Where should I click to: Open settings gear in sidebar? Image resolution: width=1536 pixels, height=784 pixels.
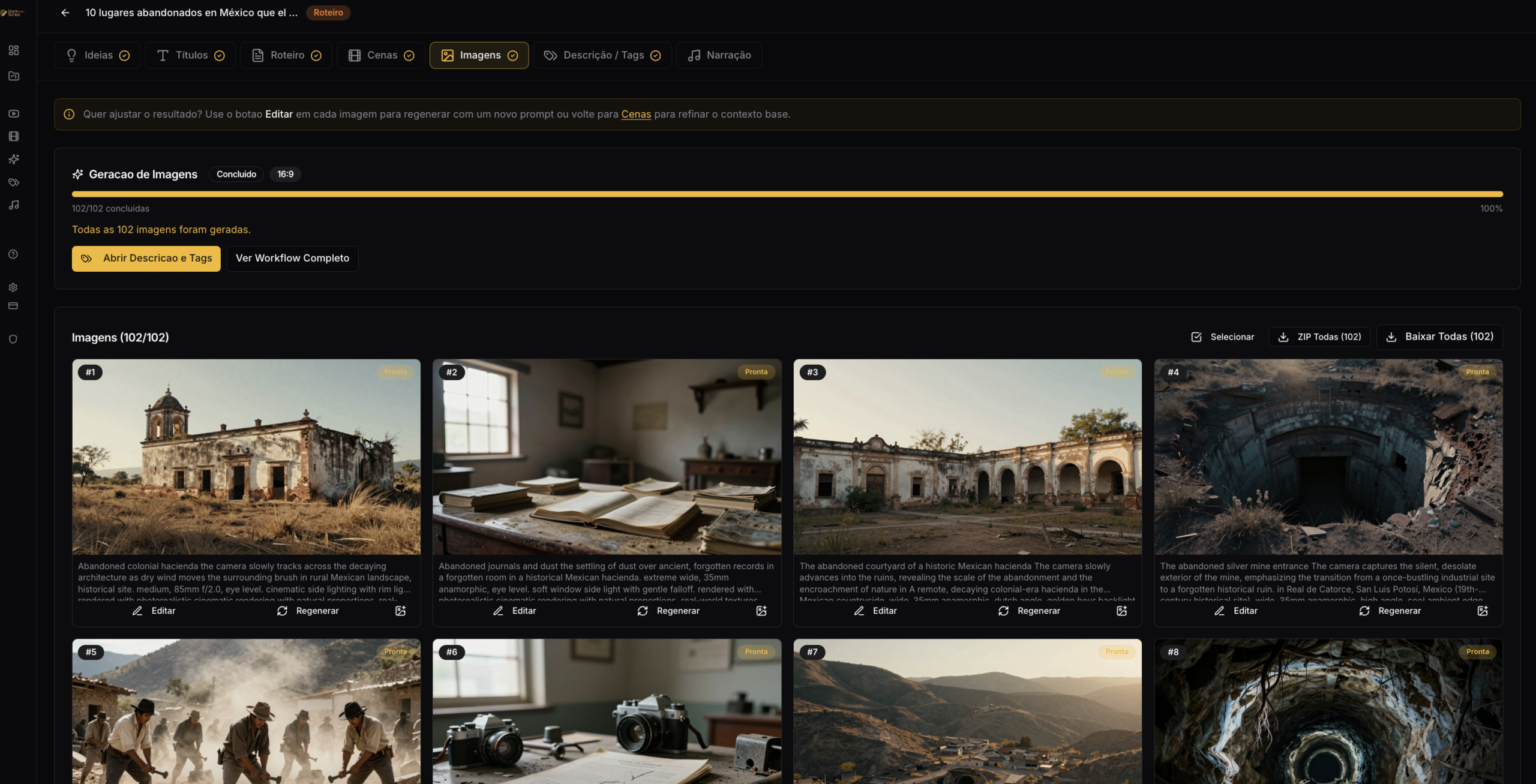(13, 287)
